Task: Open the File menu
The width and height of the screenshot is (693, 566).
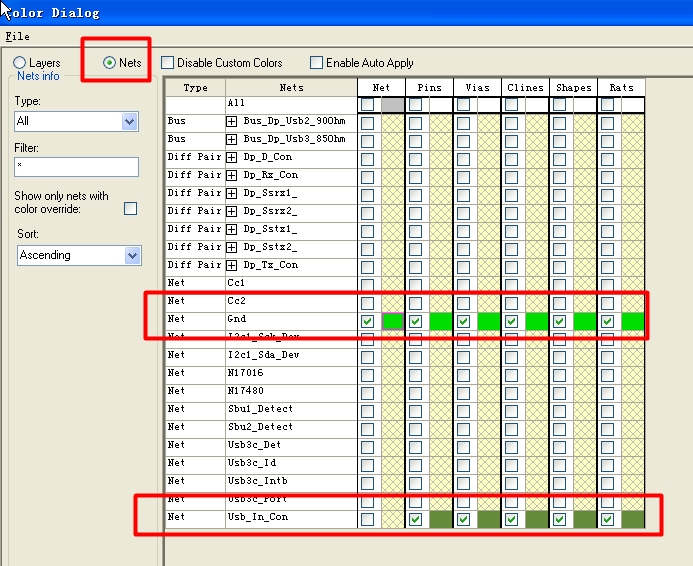Action: coord(17,36)
